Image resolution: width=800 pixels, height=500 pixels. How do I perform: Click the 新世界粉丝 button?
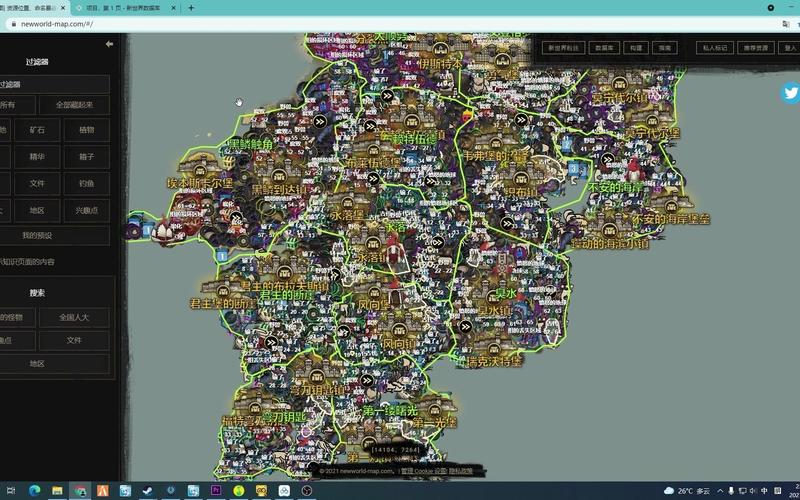tap(562, 47)
